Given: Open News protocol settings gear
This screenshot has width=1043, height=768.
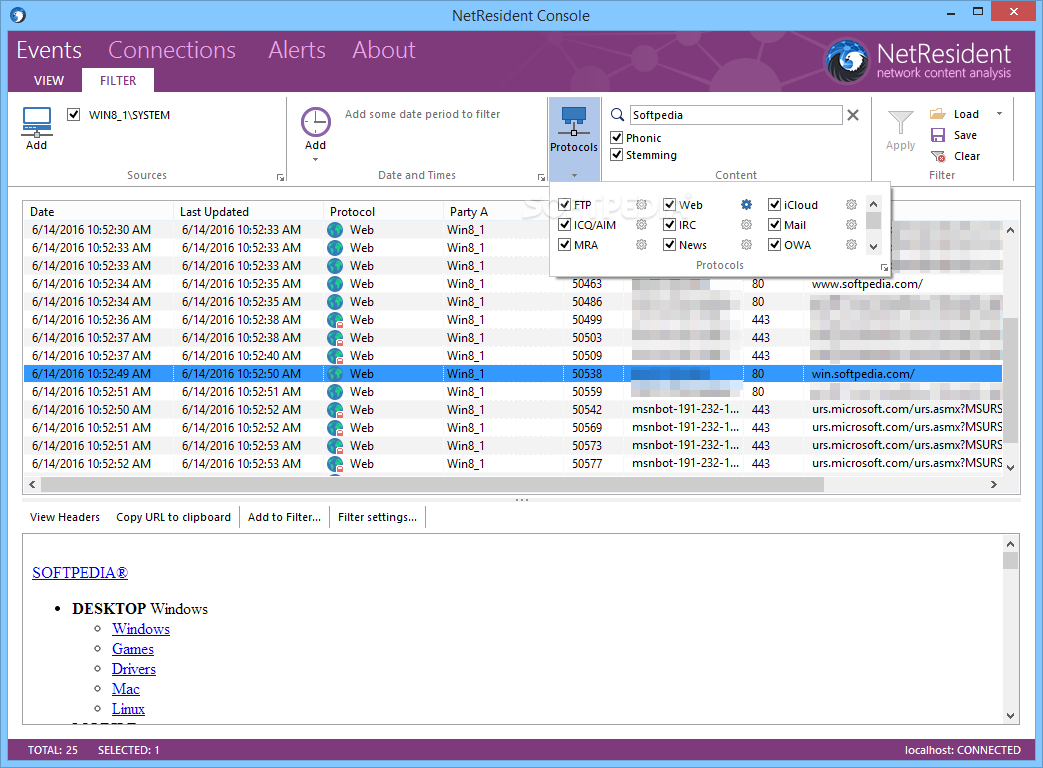Looking at the screenshot, I should (746, 245).
